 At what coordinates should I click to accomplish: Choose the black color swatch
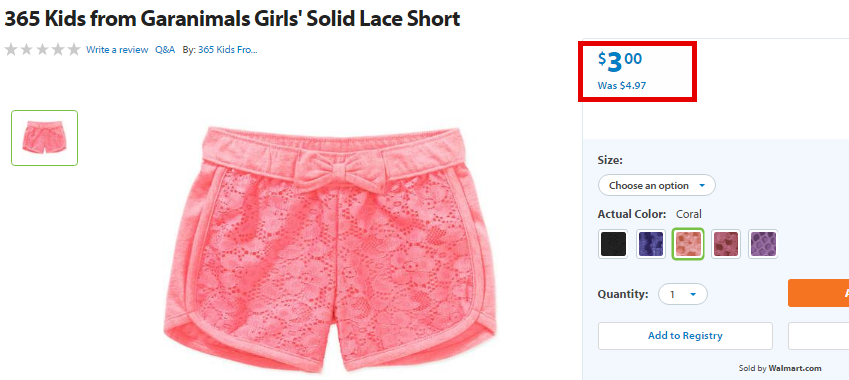click(x=613, y=244)
